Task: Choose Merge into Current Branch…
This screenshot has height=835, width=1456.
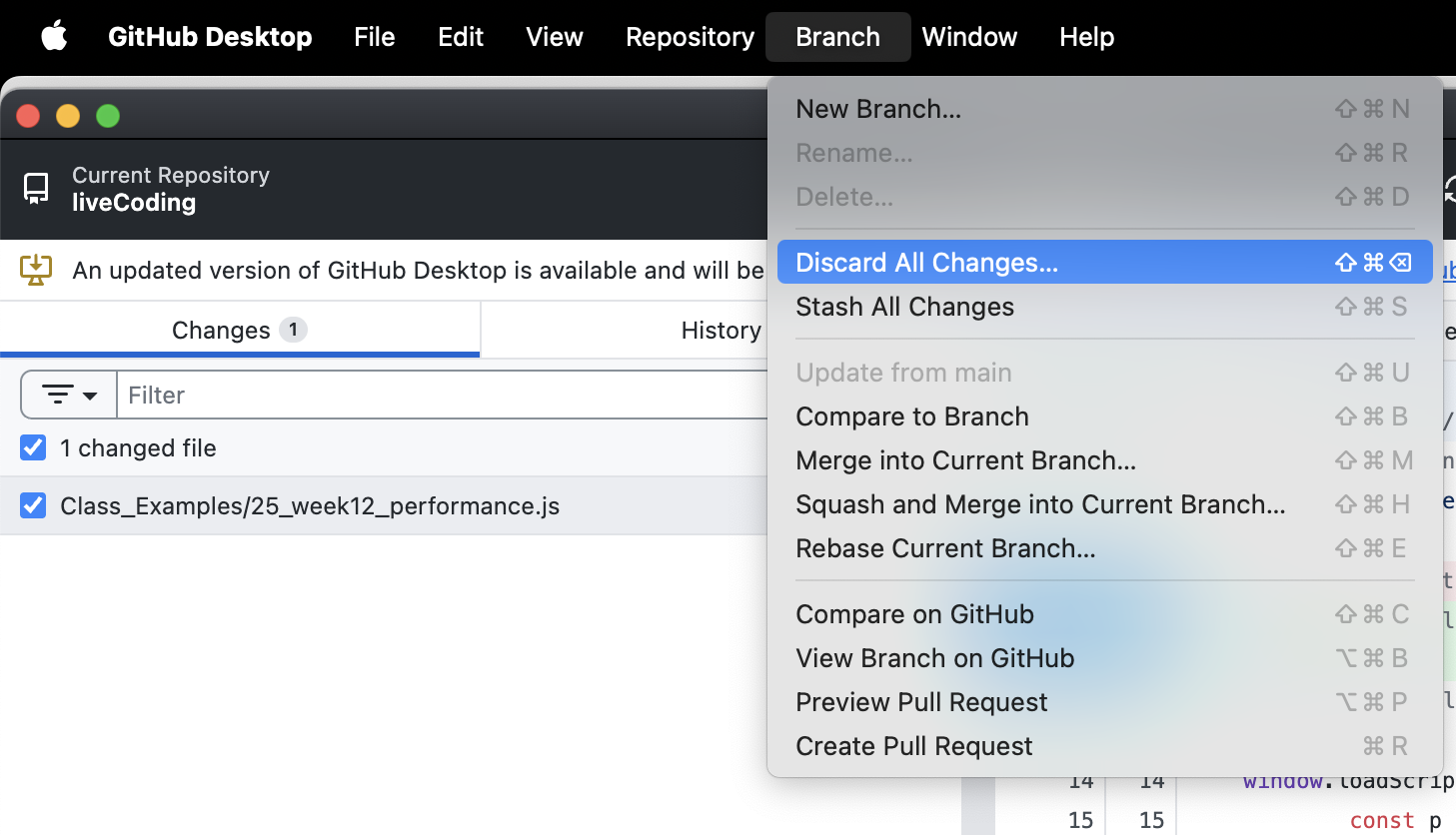Action: [x=1104, y=460]
